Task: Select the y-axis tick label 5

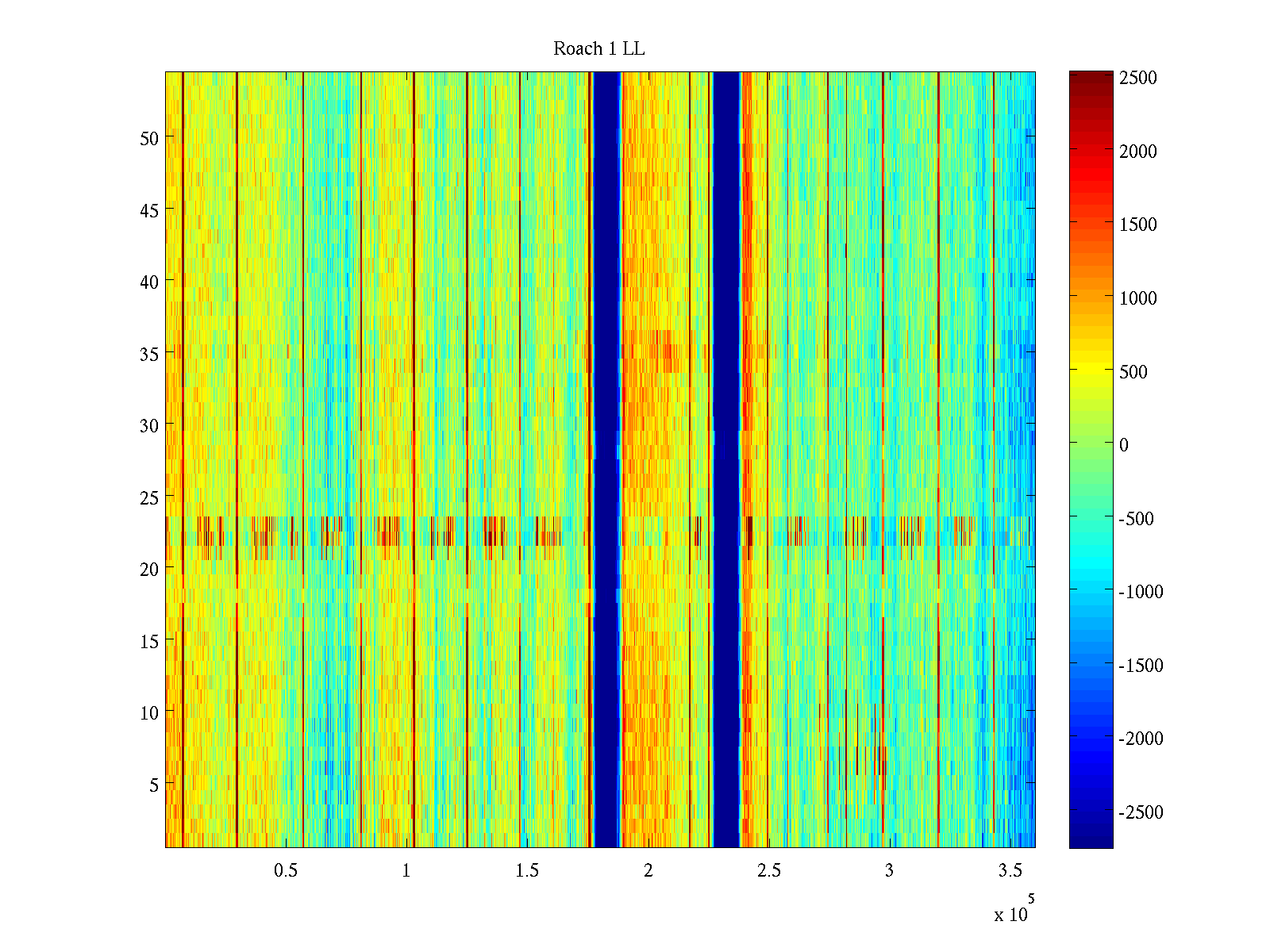Action: [x=154, y=785]
